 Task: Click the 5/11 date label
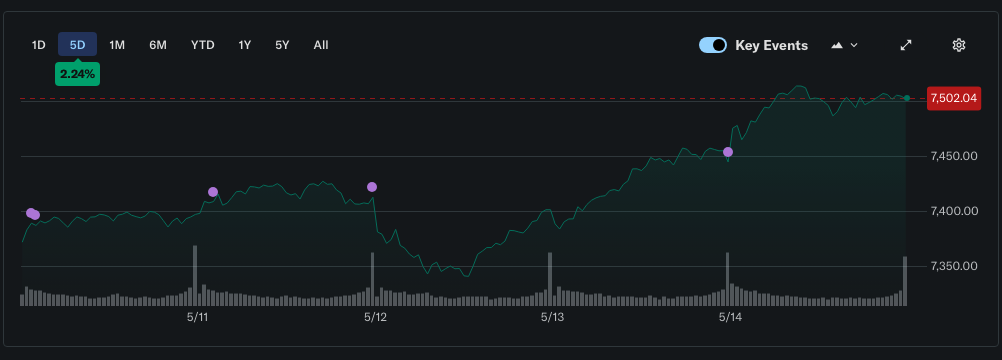pyautogui.click(x=198, y=317)
